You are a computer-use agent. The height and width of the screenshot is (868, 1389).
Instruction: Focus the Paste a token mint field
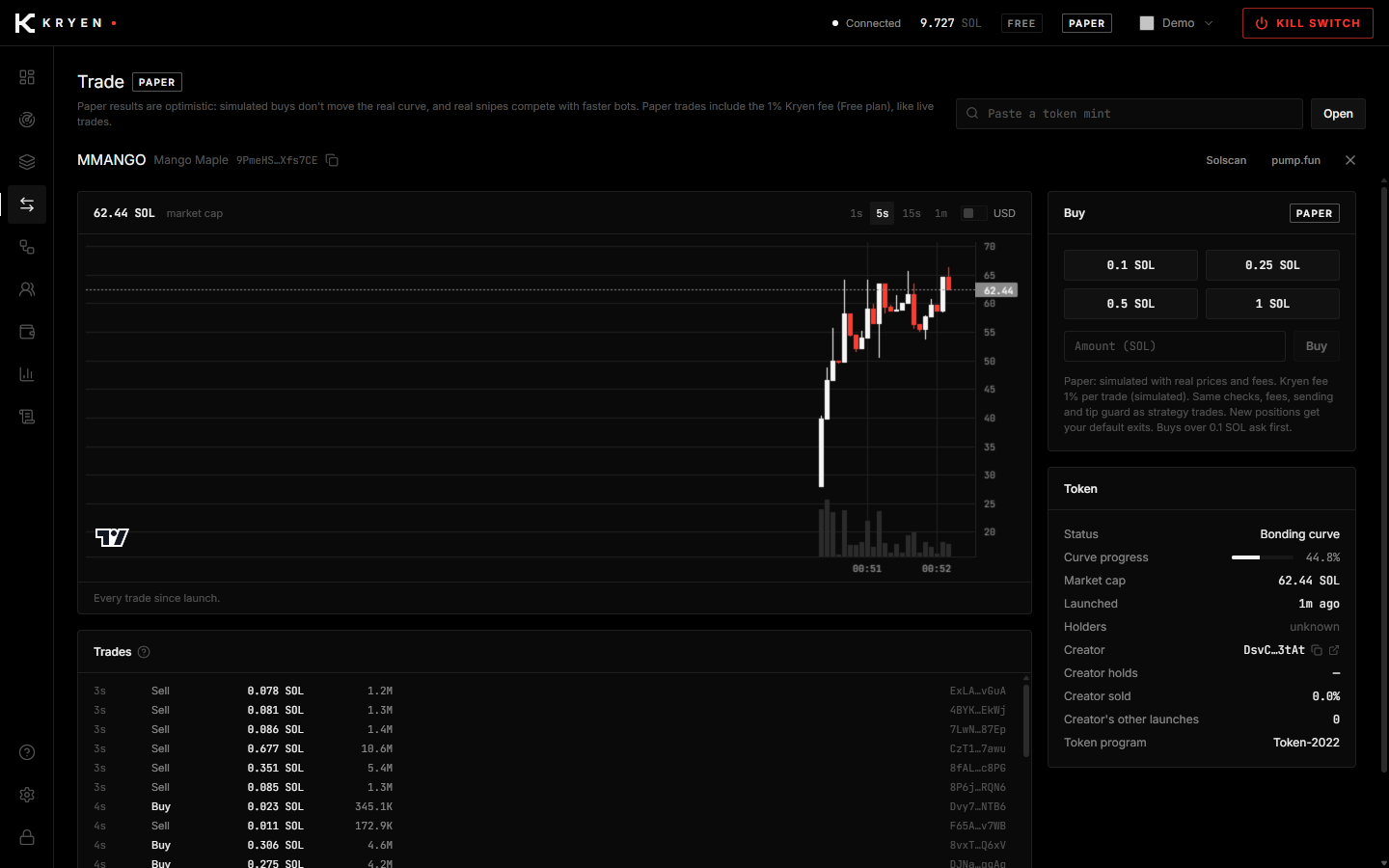1130,114
